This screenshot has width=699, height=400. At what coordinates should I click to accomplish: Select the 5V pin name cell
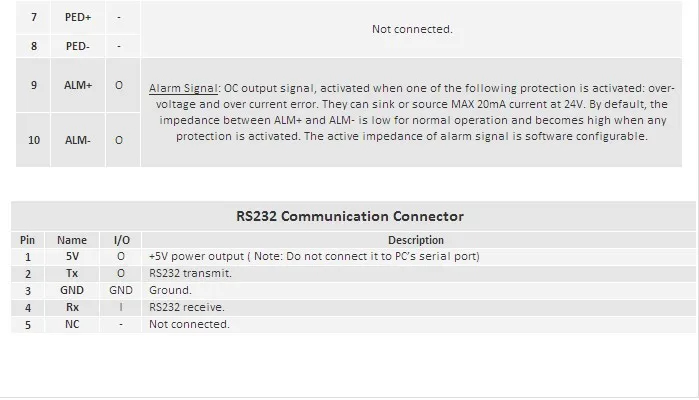pos(72,256)
